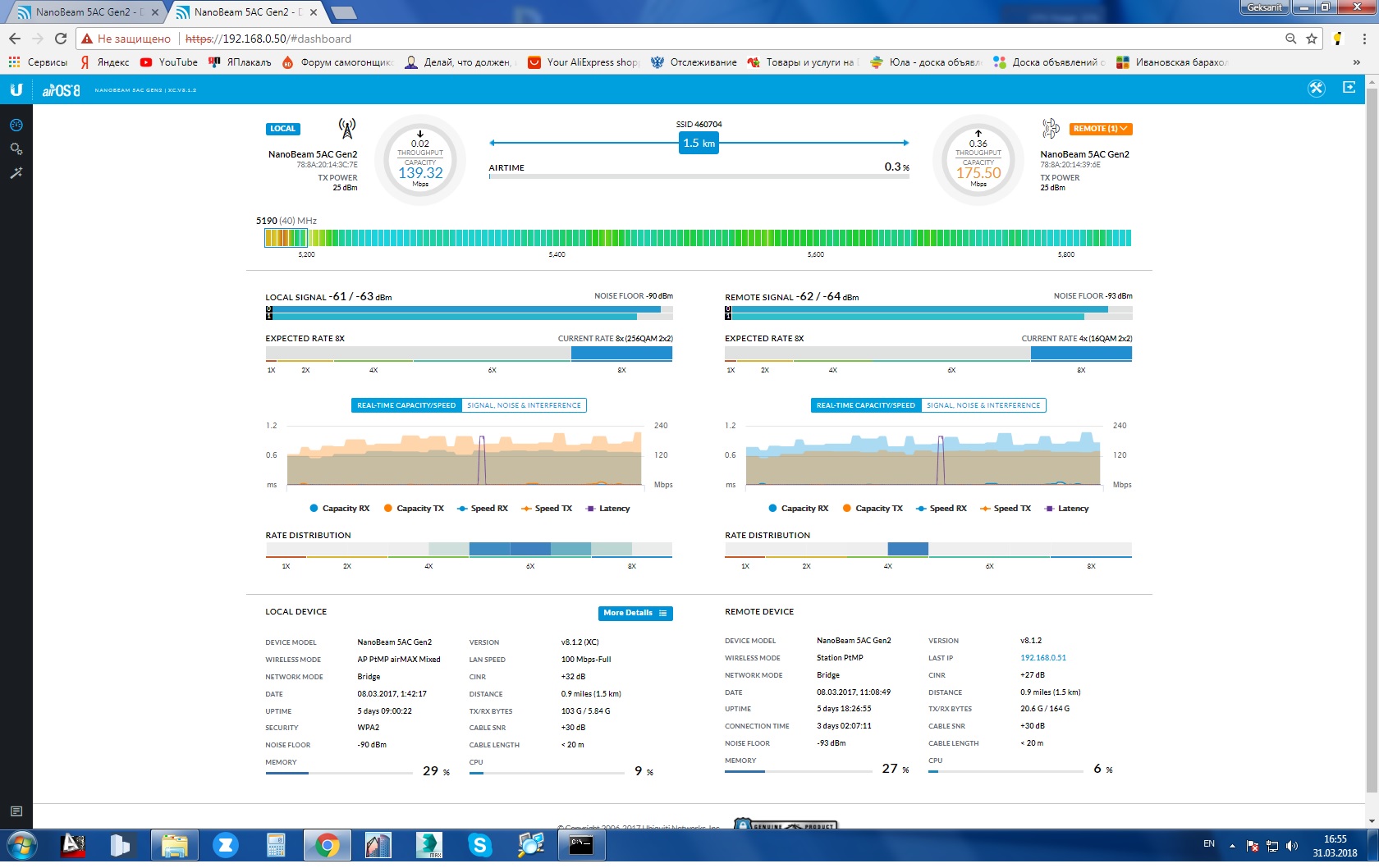Image resolution: width=1379 pixels, height=868 pixels.
Task: Click the LOCAL label badge
Action: tap(282, 129)
